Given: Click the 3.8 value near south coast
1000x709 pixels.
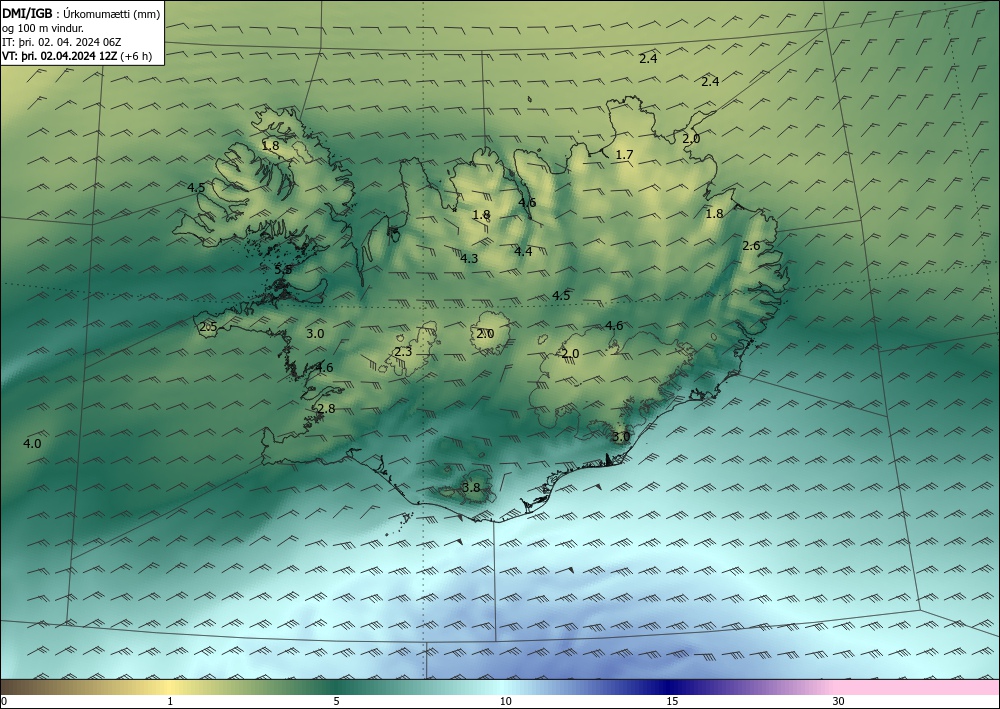Looking at the screenshot, I should tap(471, 488).
